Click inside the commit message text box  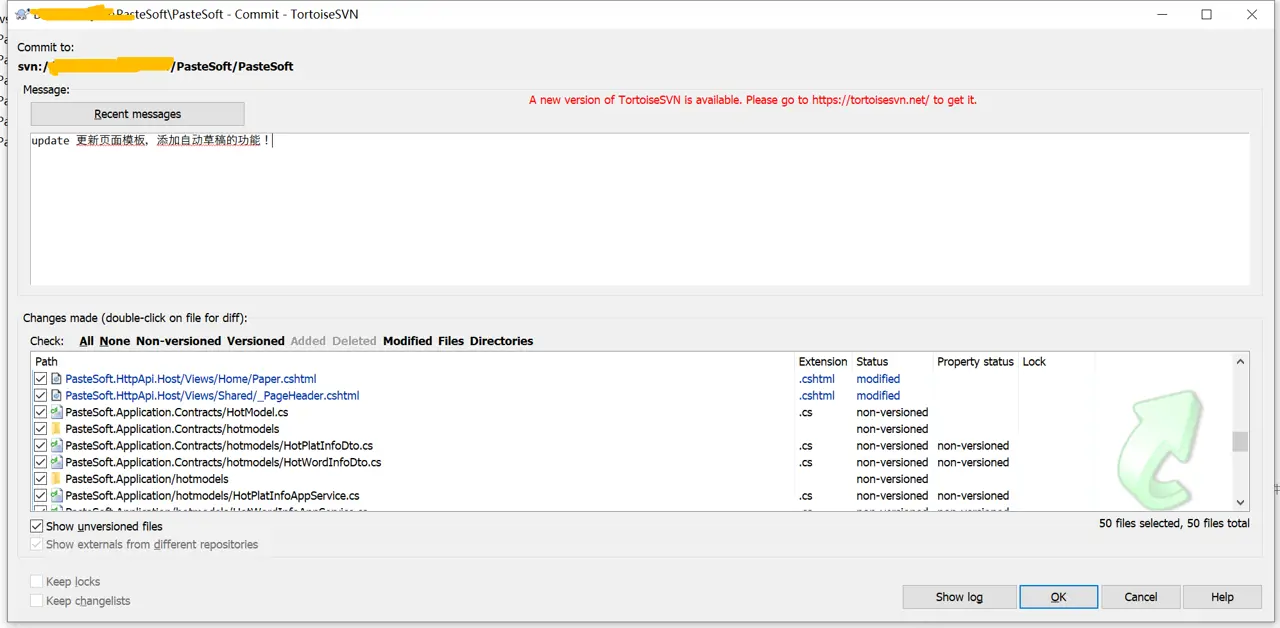(640, 210)
